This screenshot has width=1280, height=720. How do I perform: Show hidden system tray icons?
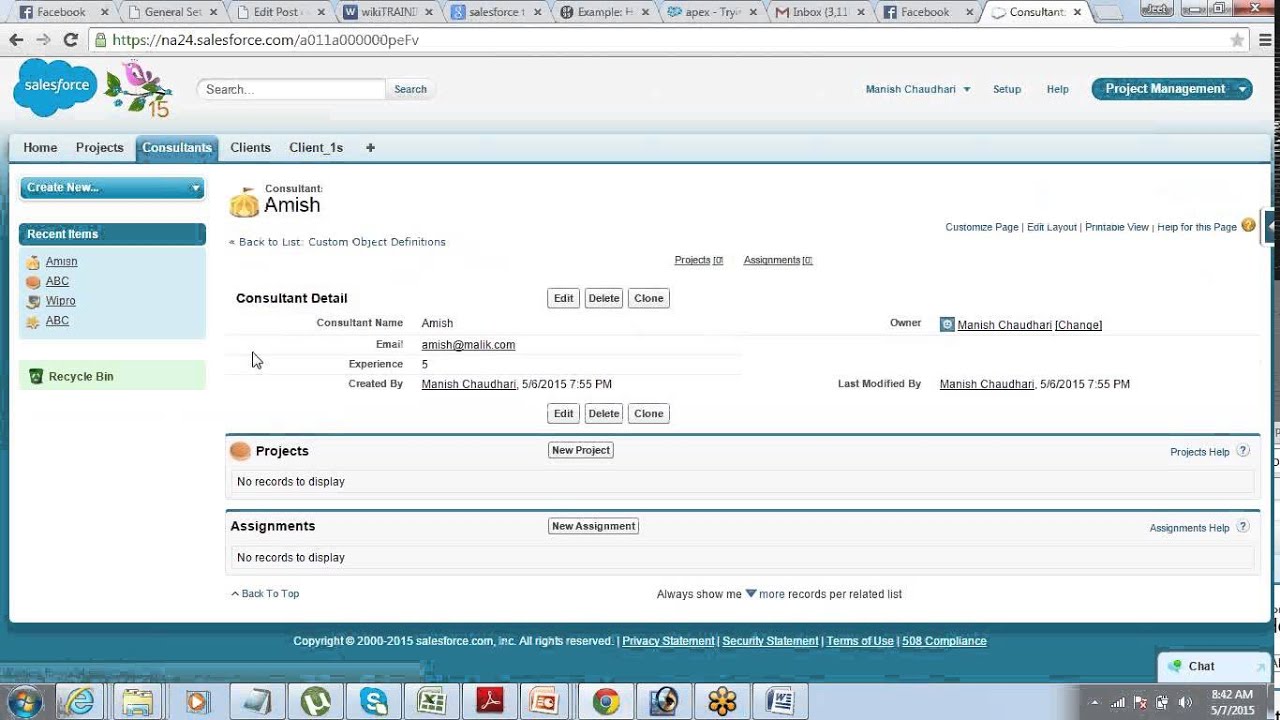pyautogui.click(x=1094, y=702)
